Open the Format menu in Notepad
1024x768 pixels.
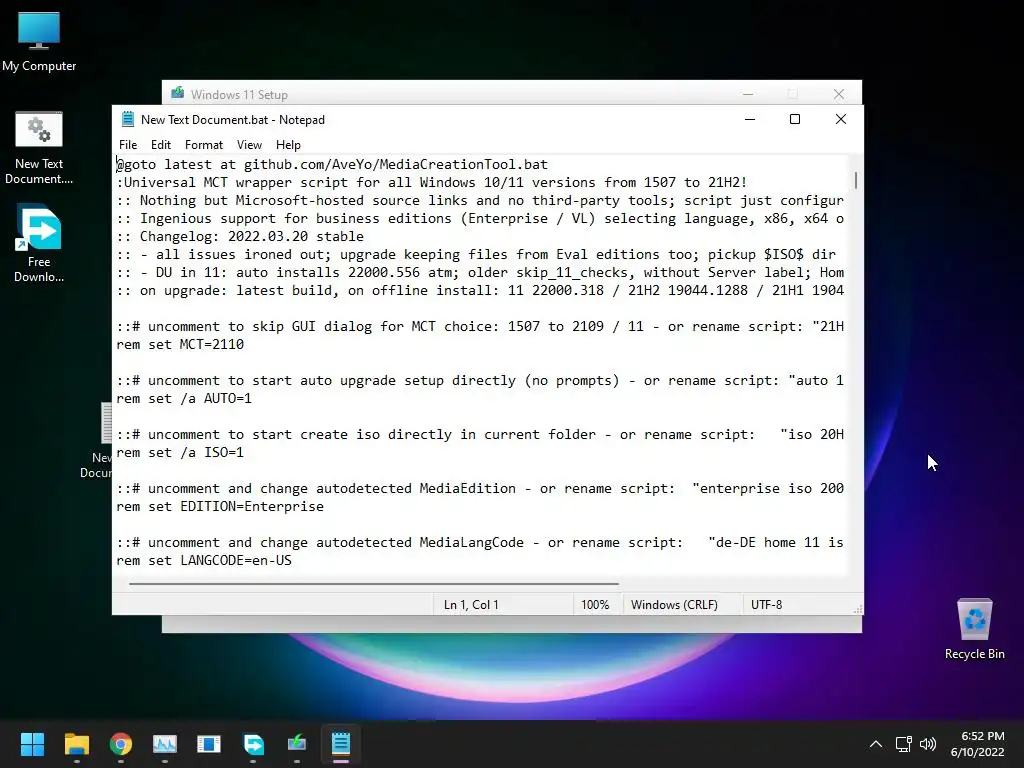tap(204, 145)
